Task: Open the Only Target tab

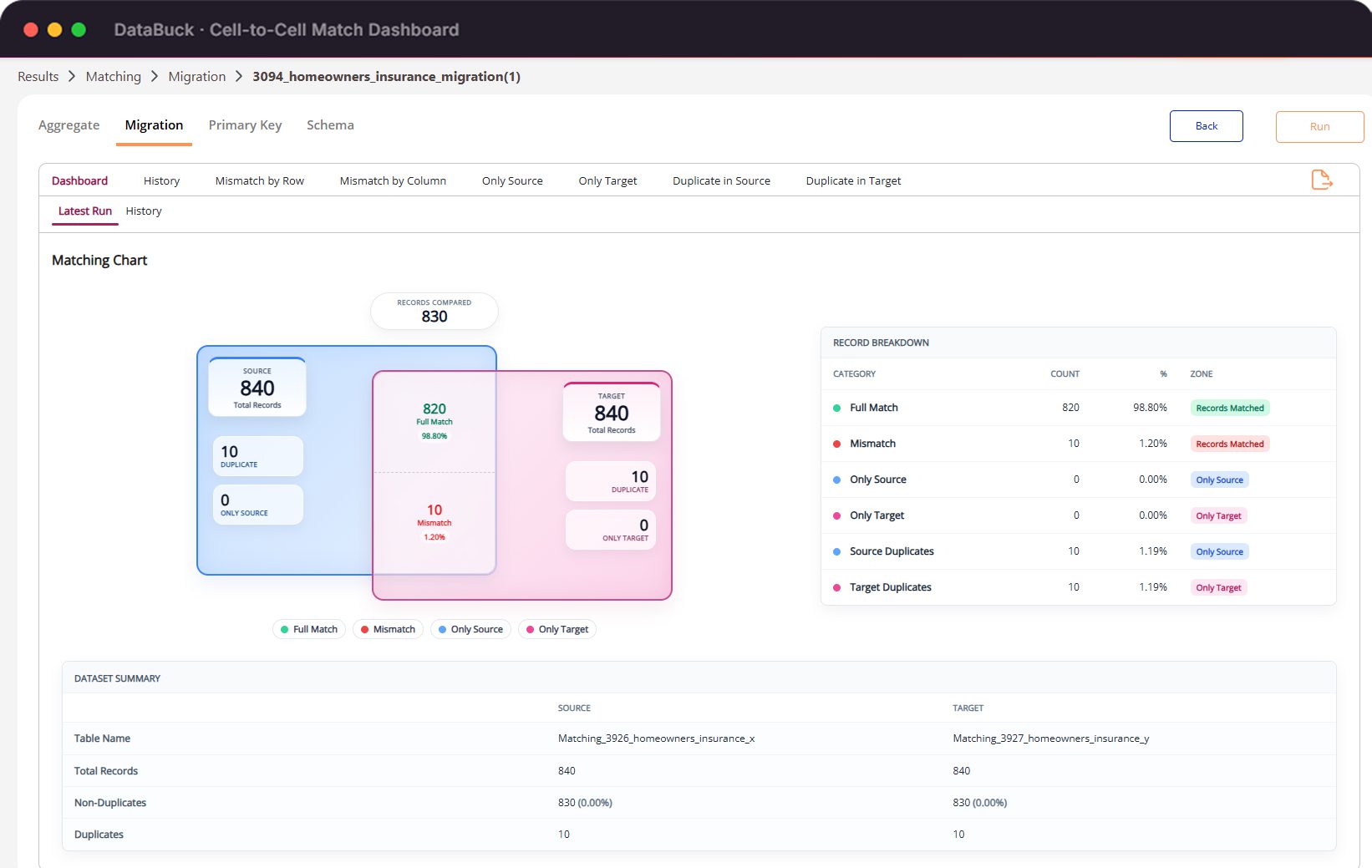Action: [x=607, y=180]
